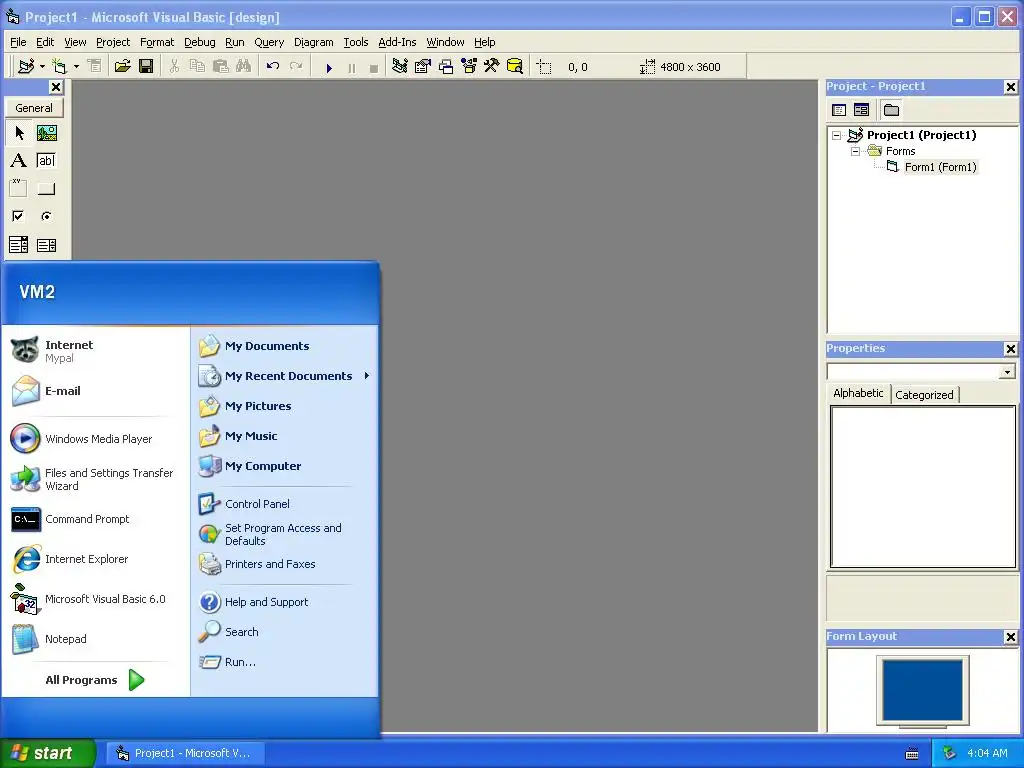Collapse the Project1 (Project1) tree node
1024x768 pixels.
click(837, 136)
